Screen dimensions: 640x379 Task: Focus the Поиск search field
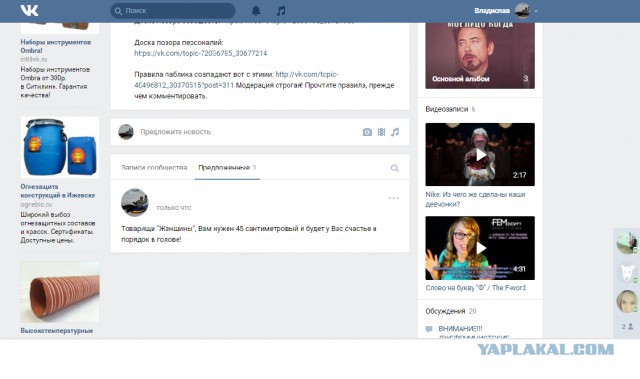click(173, 11)
